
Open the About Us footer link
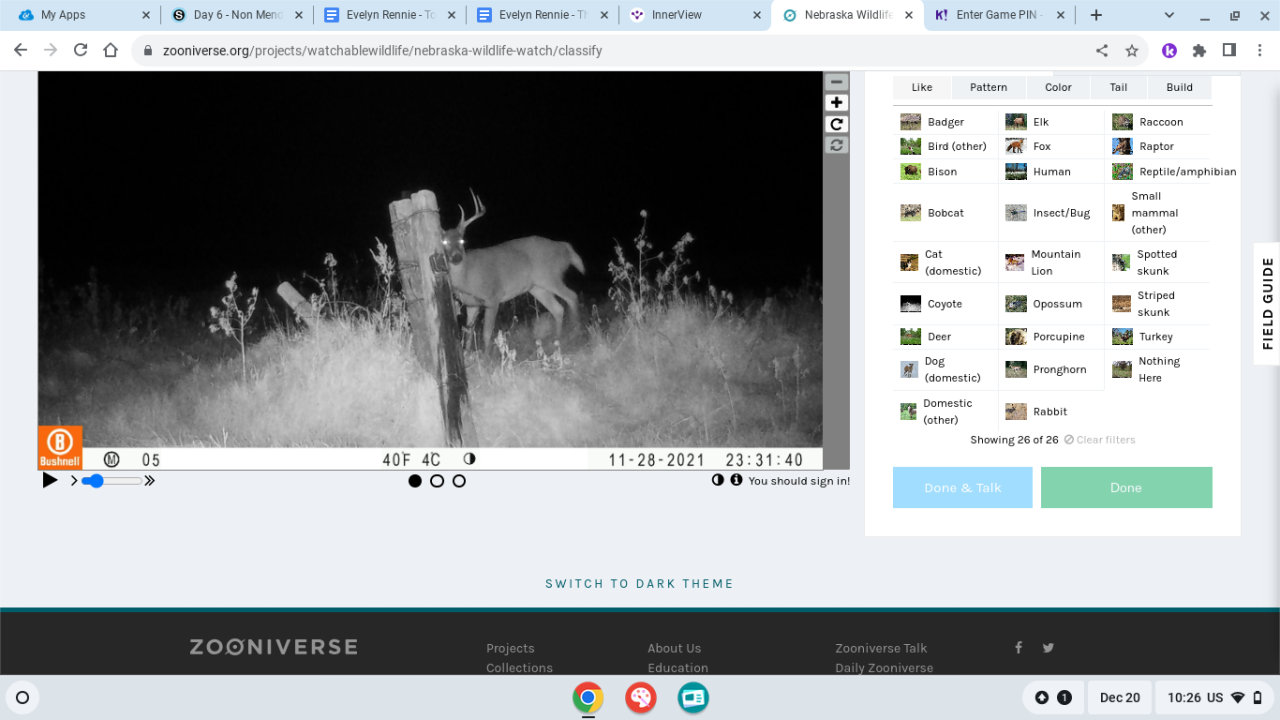(674, 648)
